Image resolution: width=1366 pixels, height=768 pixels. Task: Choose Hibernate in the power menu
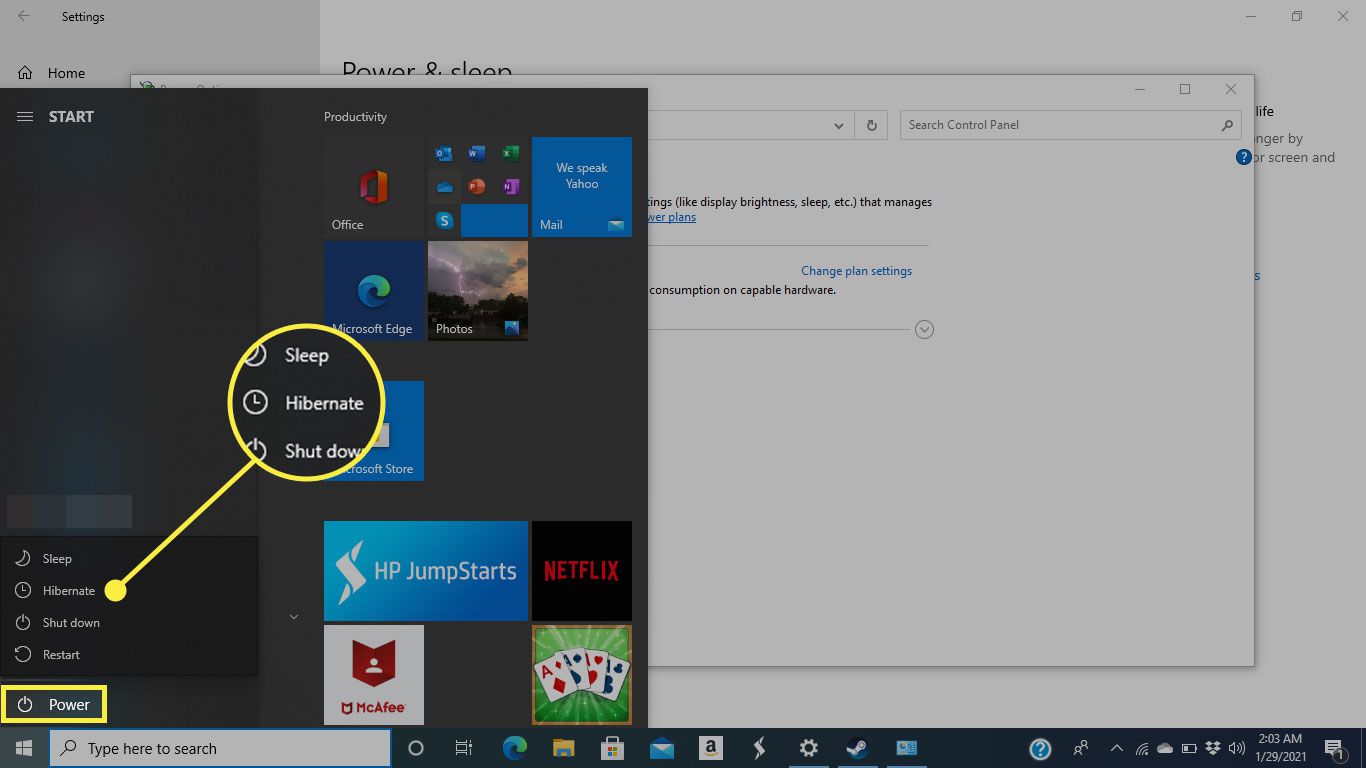click(x=129, y=591)
